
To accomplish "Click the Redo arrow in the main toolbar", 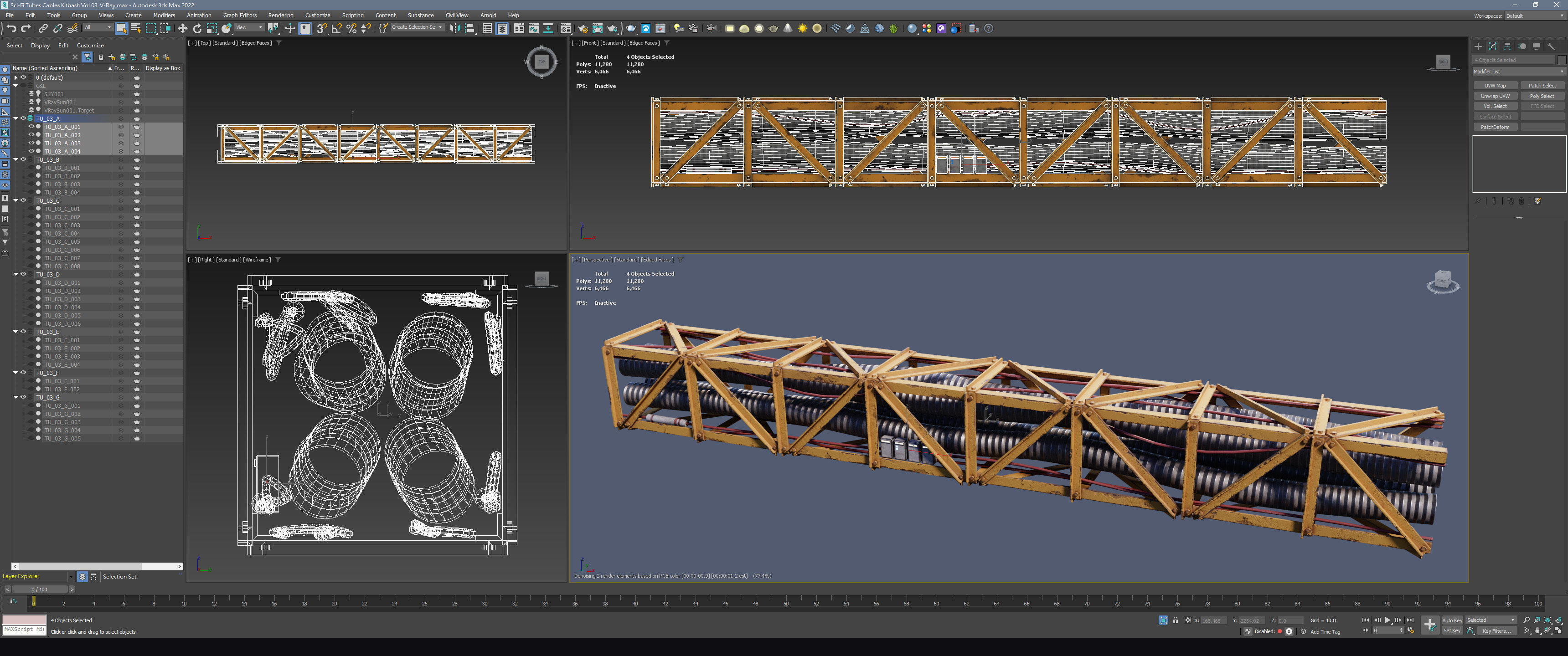I will tap(26, 29).
